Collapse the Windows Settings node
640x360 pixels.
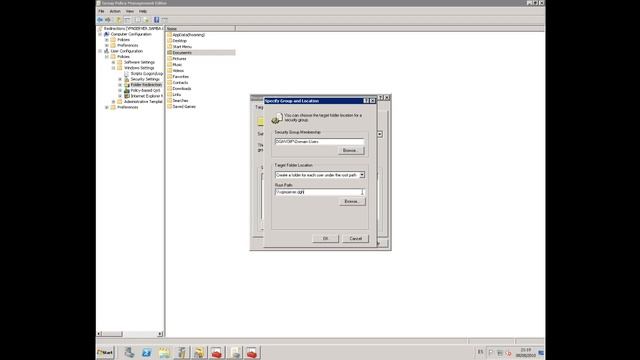(x=113, y=68)
